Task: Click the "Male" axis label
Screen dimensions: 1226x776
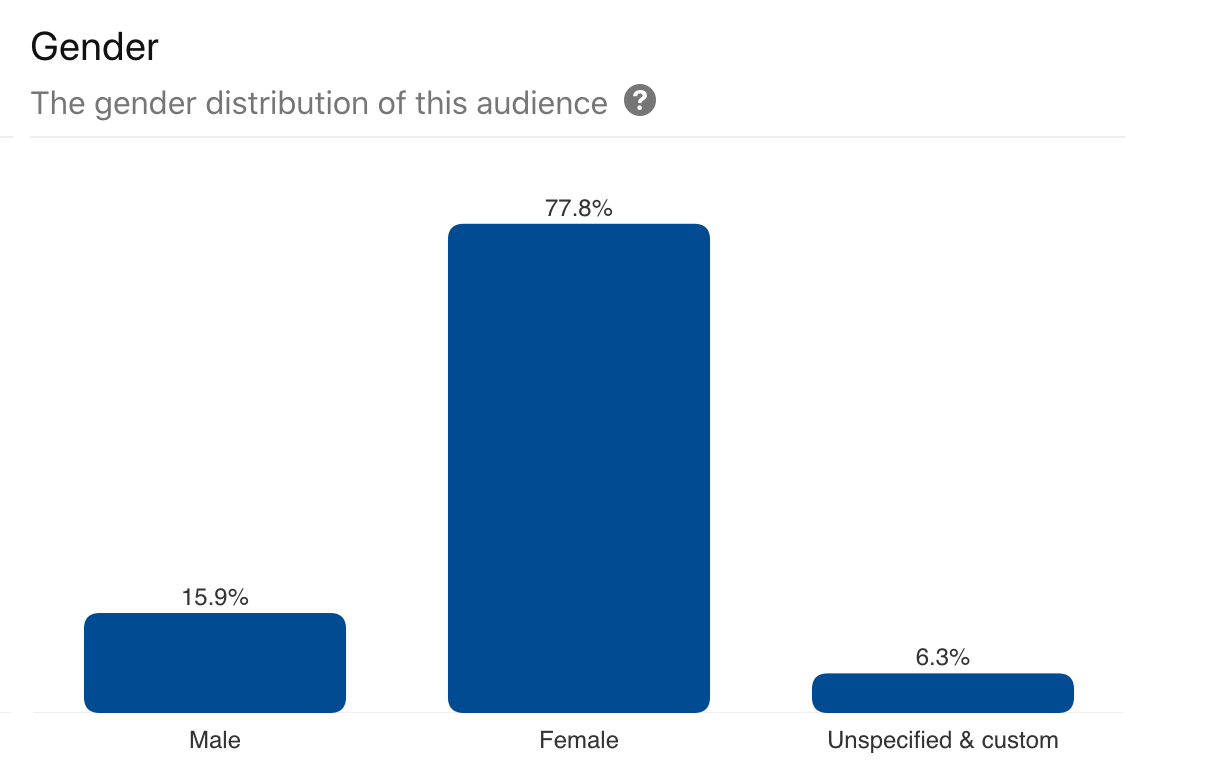Action: 215,741
